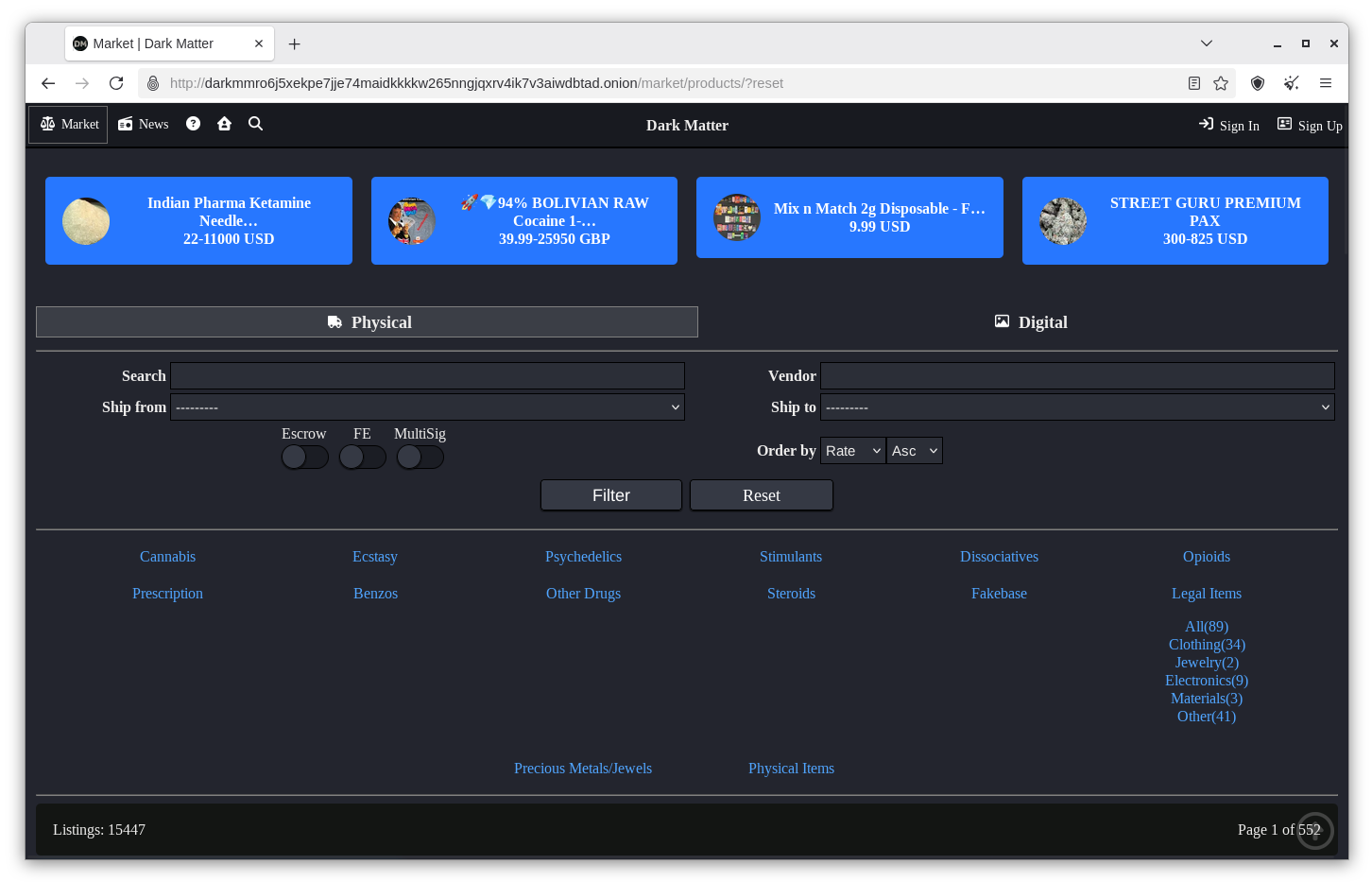1372x882 pixels.
Task: Click the Sign In link
Action: [1228, 126]
